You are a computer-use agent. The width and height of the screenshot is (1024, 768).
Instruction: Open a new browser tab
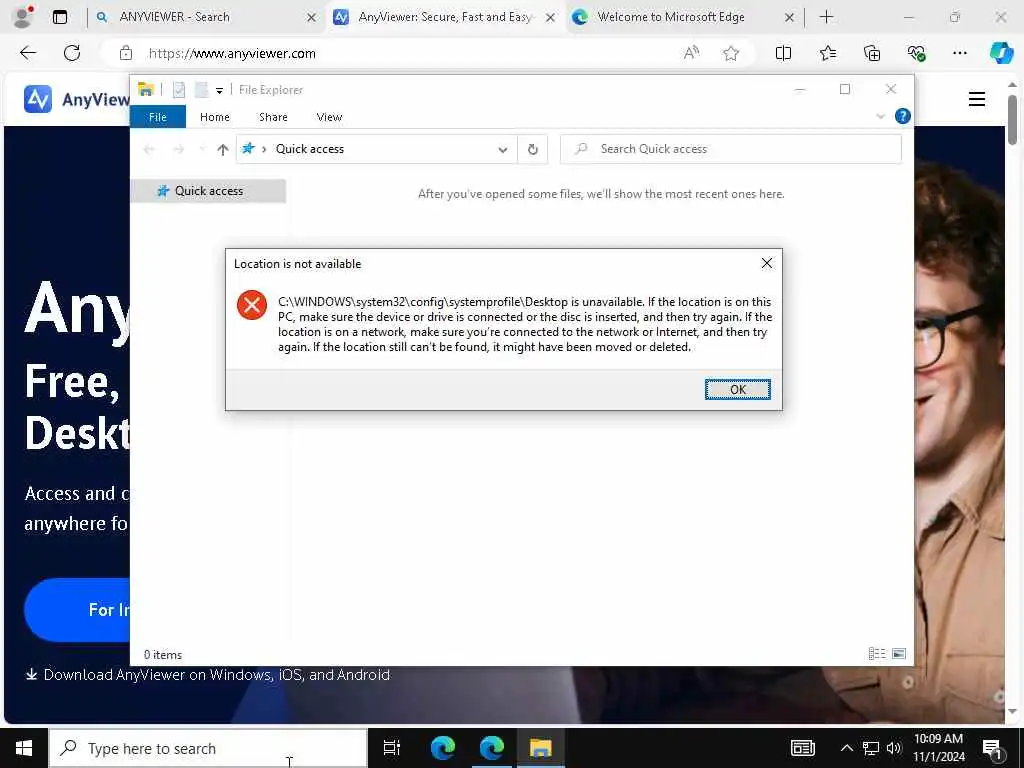coord(826,17)
